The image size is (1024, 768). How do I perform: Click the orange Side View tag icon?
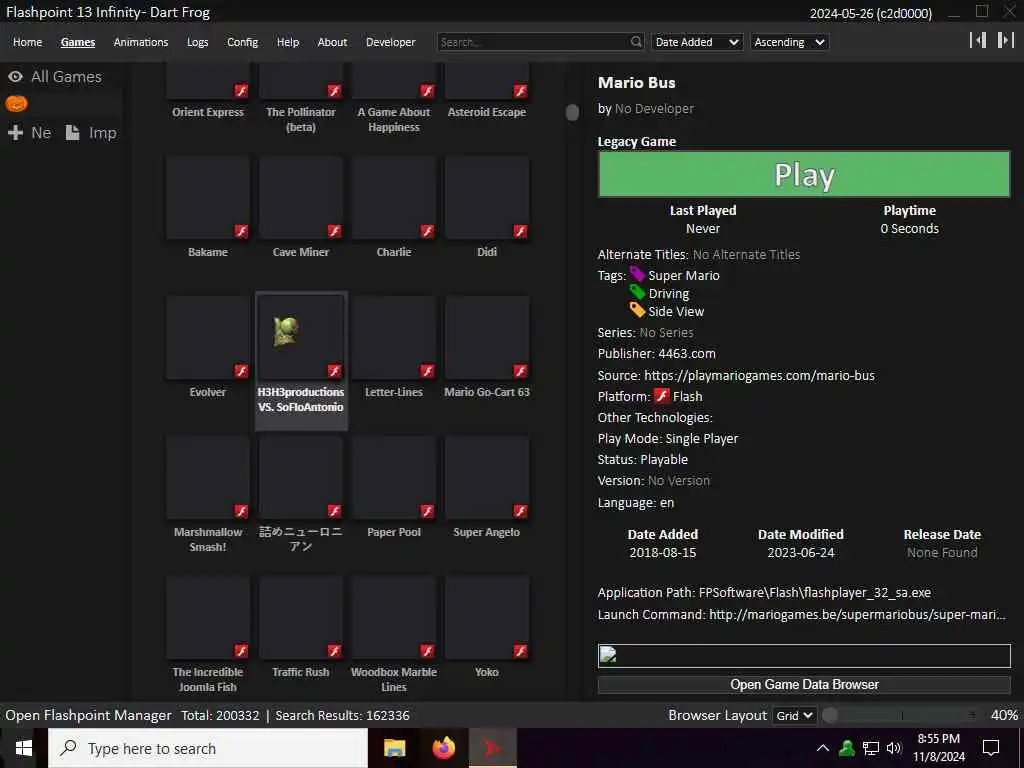(637, 310)
